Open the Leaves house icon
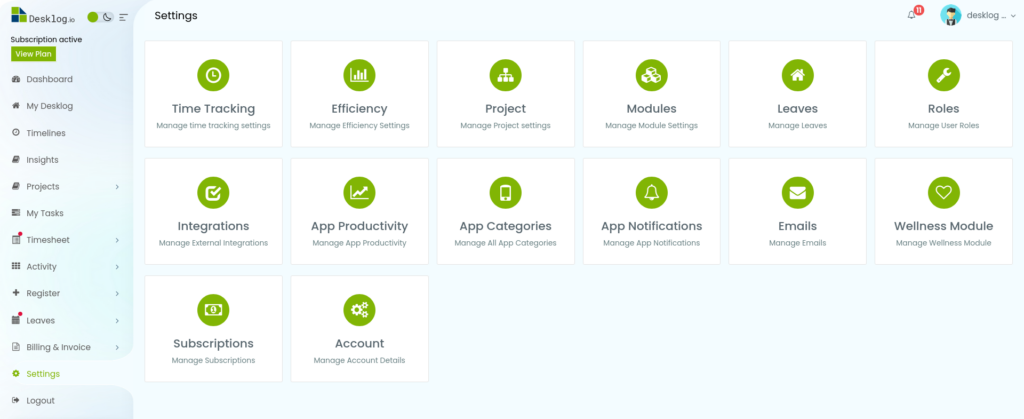Viewport: 1024px width, 419px height. pos(797,75)
